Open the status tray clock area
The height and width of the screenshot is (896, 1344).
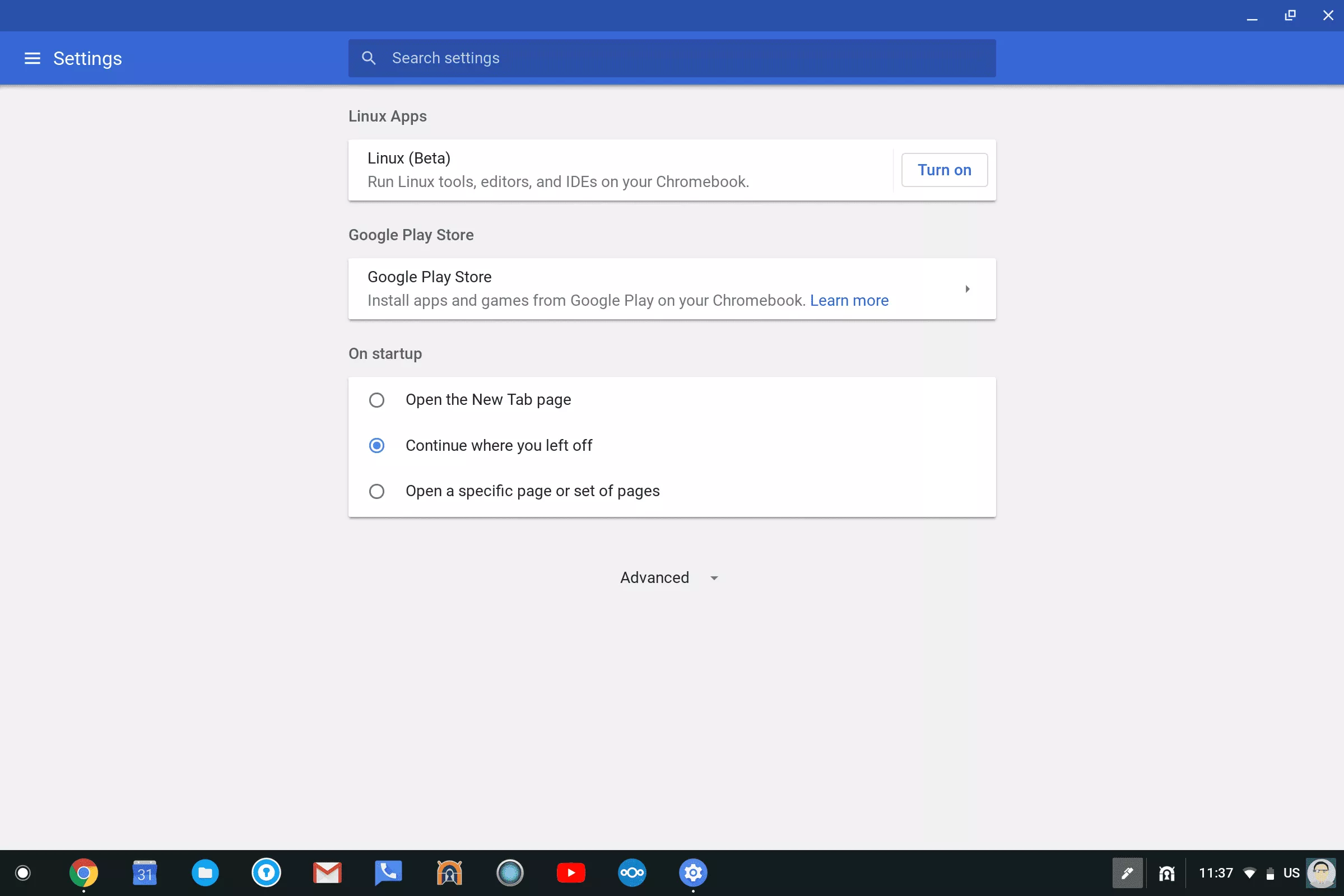[x=1215, y=872]
